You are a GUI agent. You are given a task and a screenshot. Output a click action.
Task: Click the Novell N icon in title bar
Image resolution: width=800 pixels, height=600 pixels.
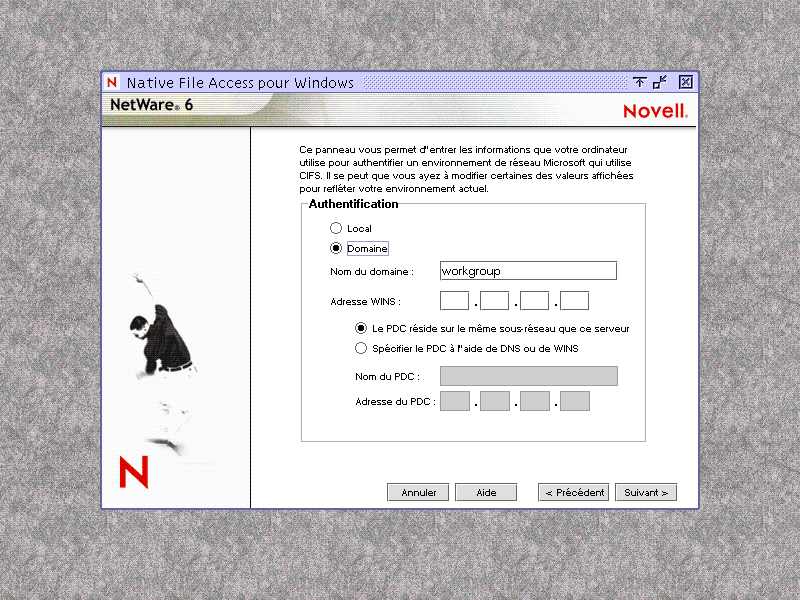112,82
